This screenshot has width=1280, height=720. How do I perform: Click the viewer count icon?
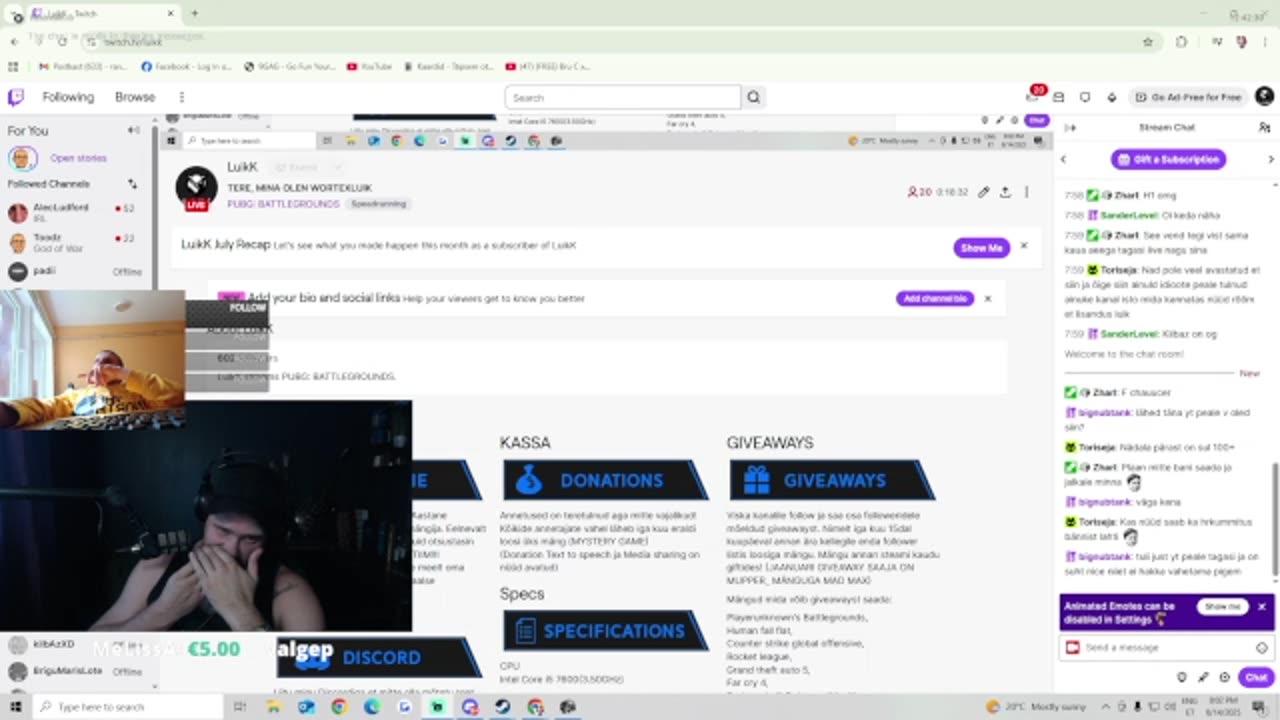pyautogui.click(x=912, y=192)
